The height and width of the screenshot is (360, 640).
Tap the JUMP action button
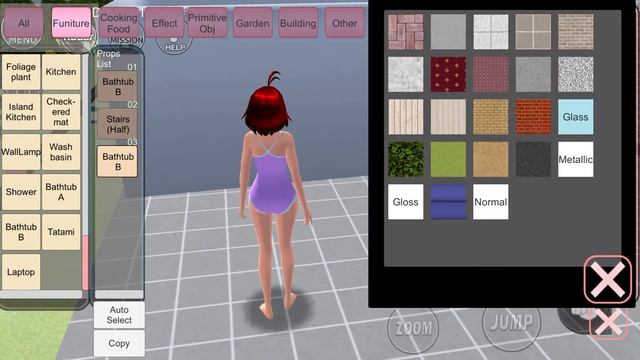click(511, 322)
